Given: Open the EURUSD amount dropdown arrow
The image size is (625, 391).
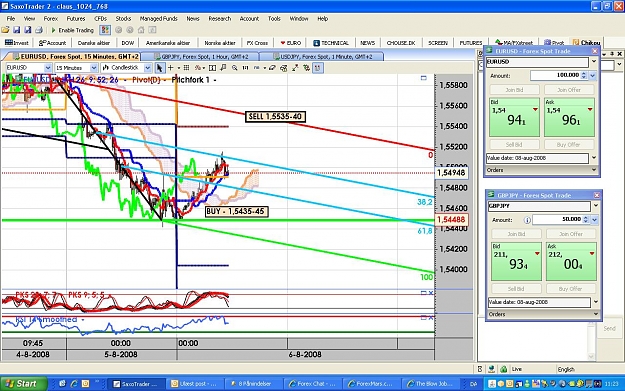Looking at the screenshot, I should click(x=592, y=75).
